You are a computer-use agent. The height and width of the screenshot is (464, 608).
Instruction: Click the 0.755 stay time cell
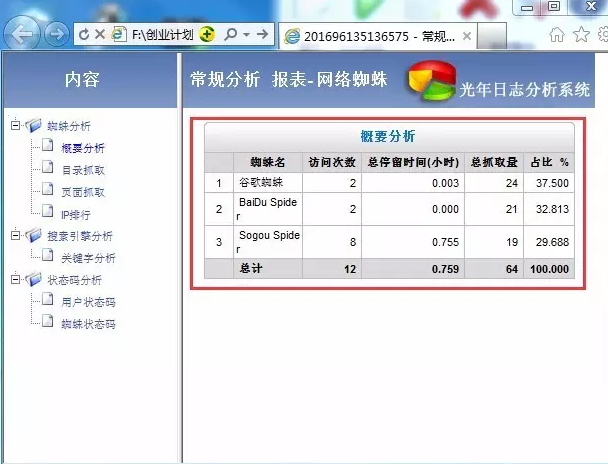(413, 242)
